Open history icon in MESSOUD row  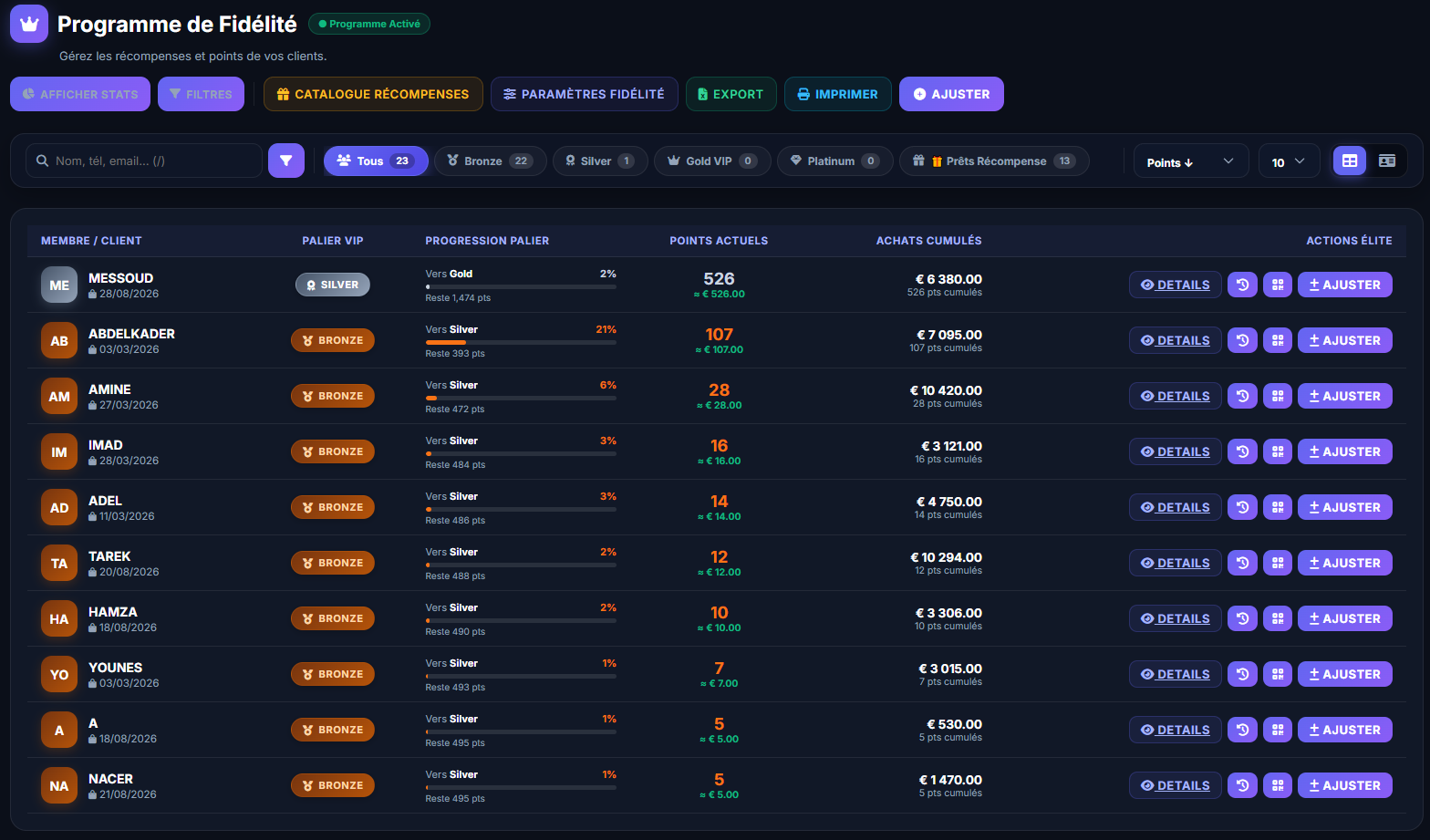[x=1242, y=285]
